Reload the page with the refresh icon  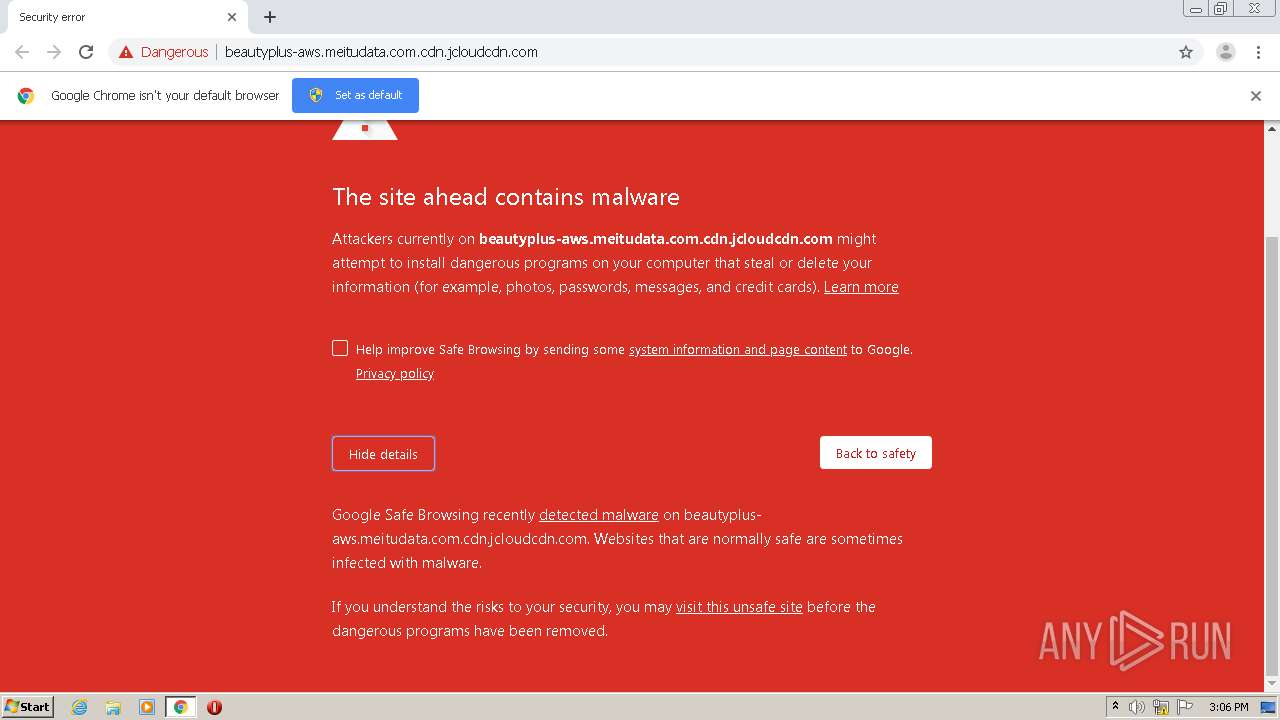[x=86, y=52]
